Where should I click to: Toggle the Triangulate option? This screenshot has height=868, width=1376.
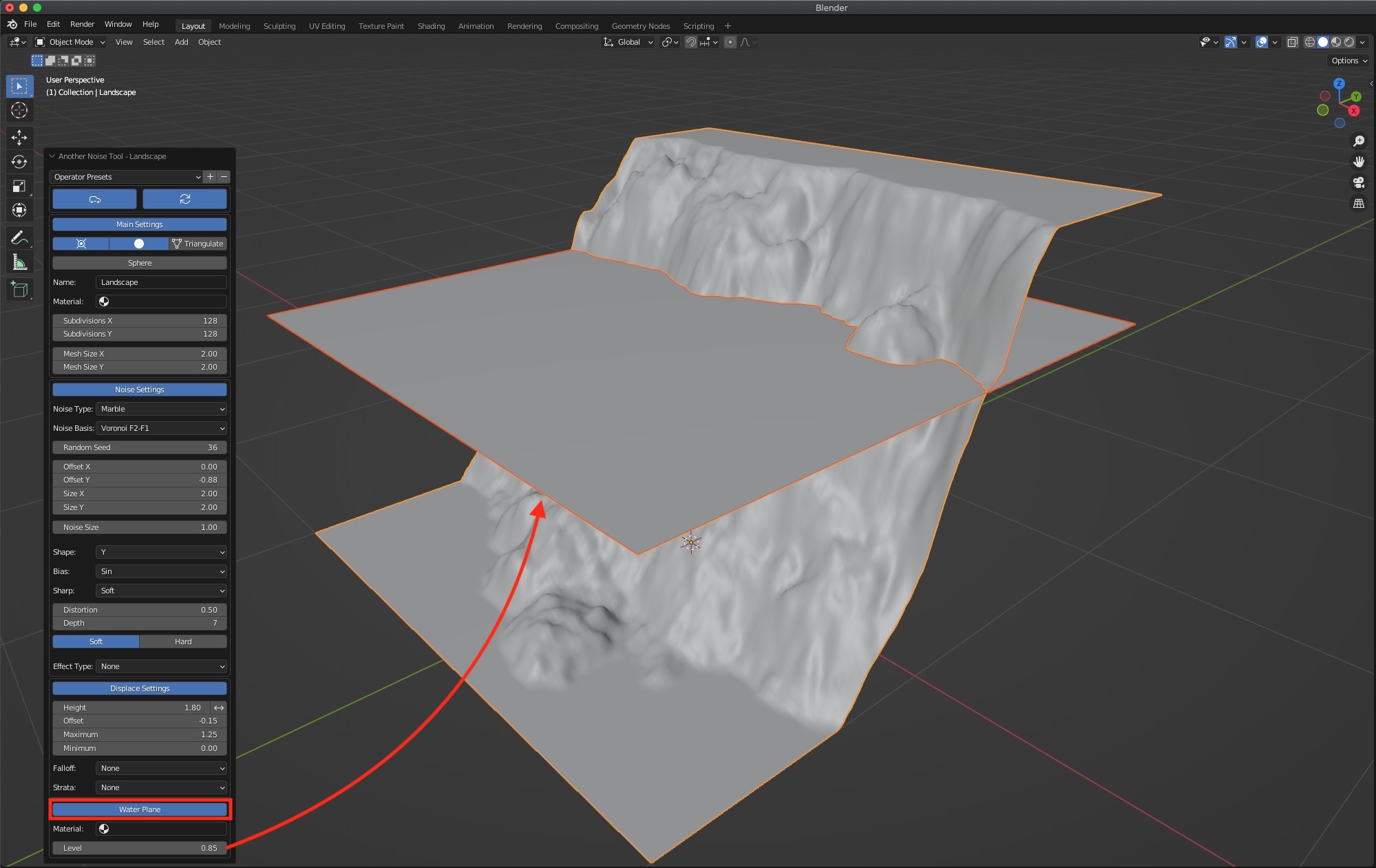pos(198,244)
